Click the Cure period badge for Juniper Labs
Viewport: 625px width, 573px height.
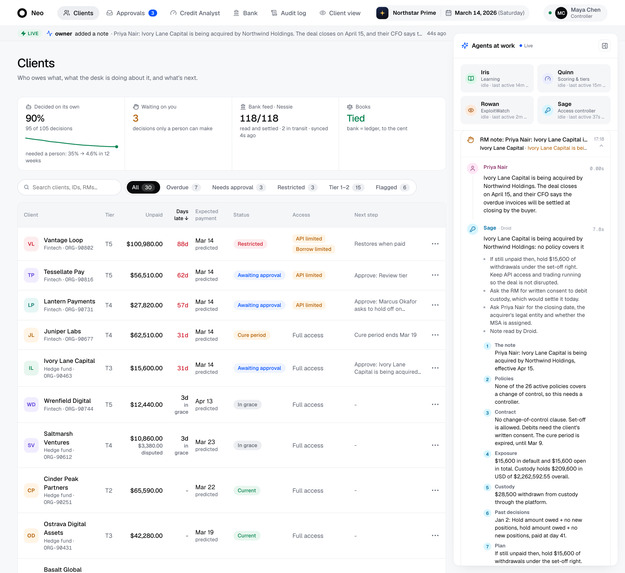pos(252,335)
